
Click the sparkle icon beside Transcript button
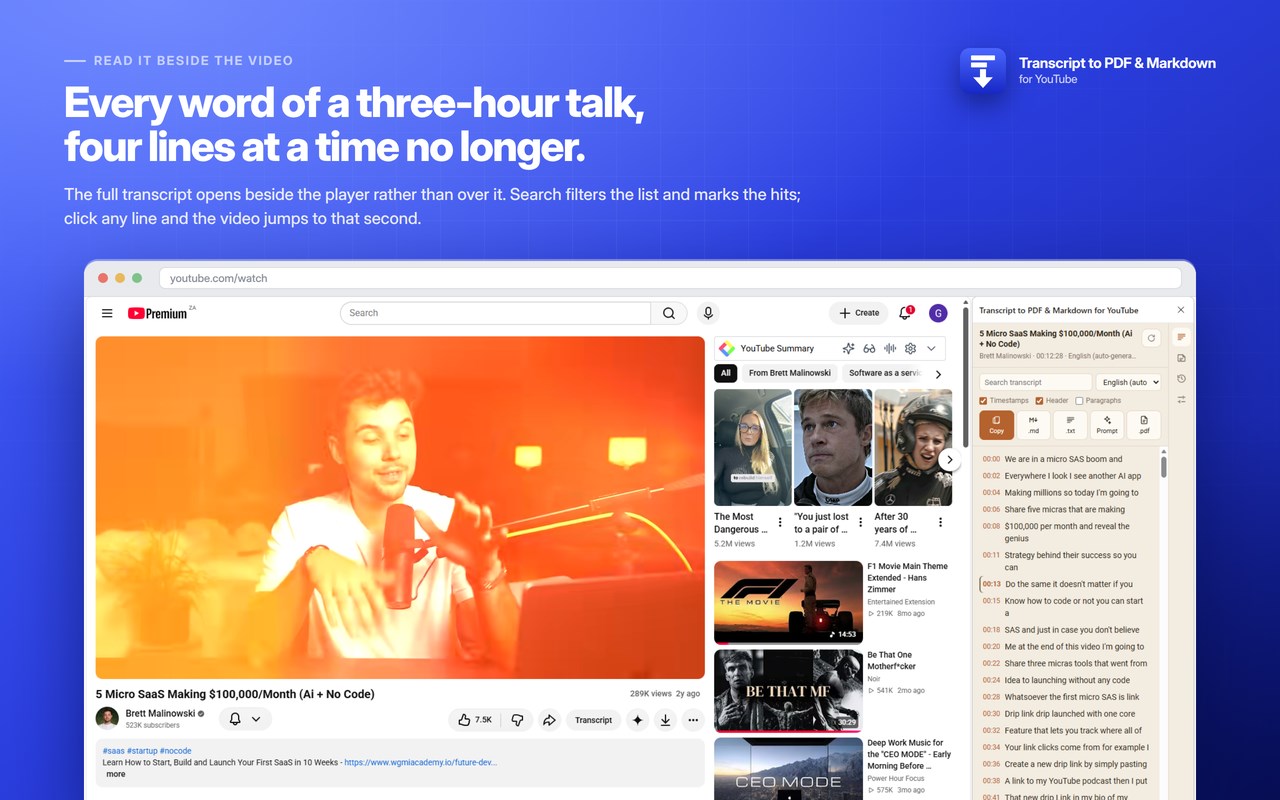click(637, 719)
